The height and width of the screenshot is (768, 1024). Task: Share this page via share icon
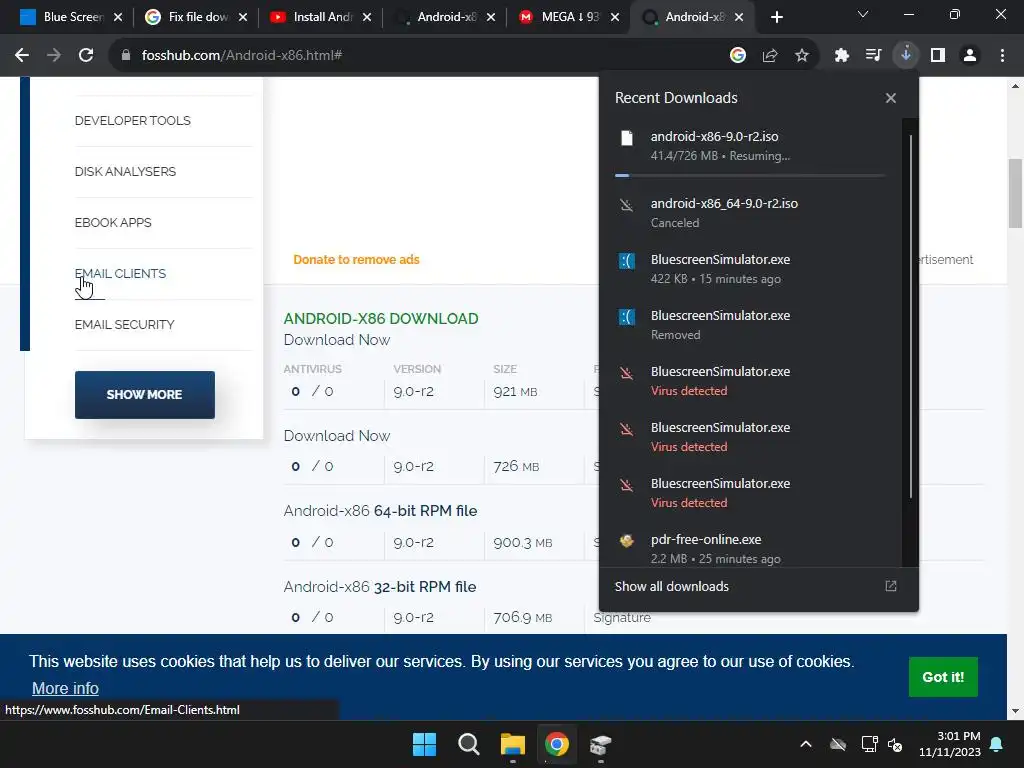point(770,56)
